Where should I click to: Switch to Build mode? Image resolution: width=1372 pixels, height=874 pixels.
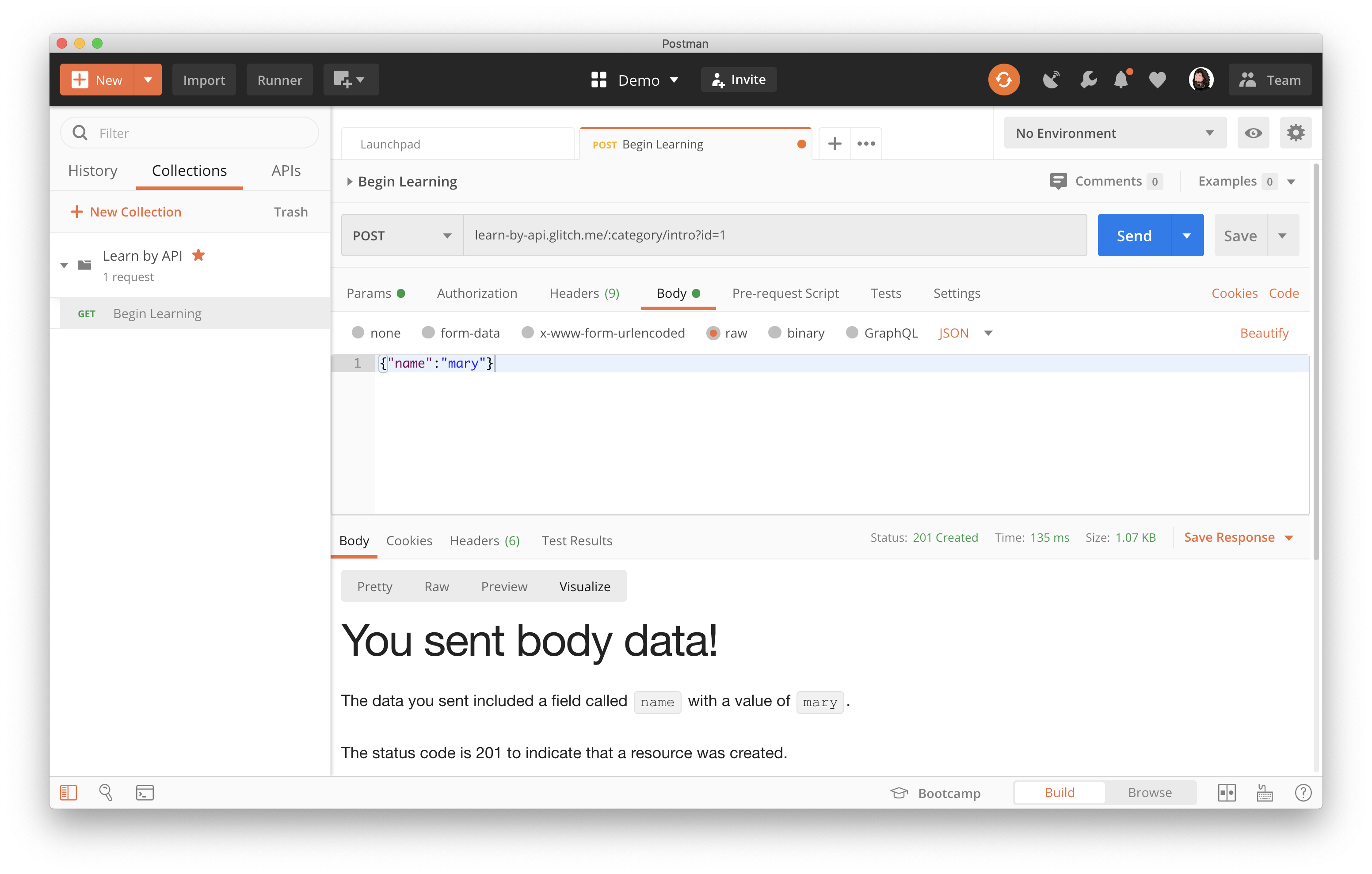tap(1059, 793)
